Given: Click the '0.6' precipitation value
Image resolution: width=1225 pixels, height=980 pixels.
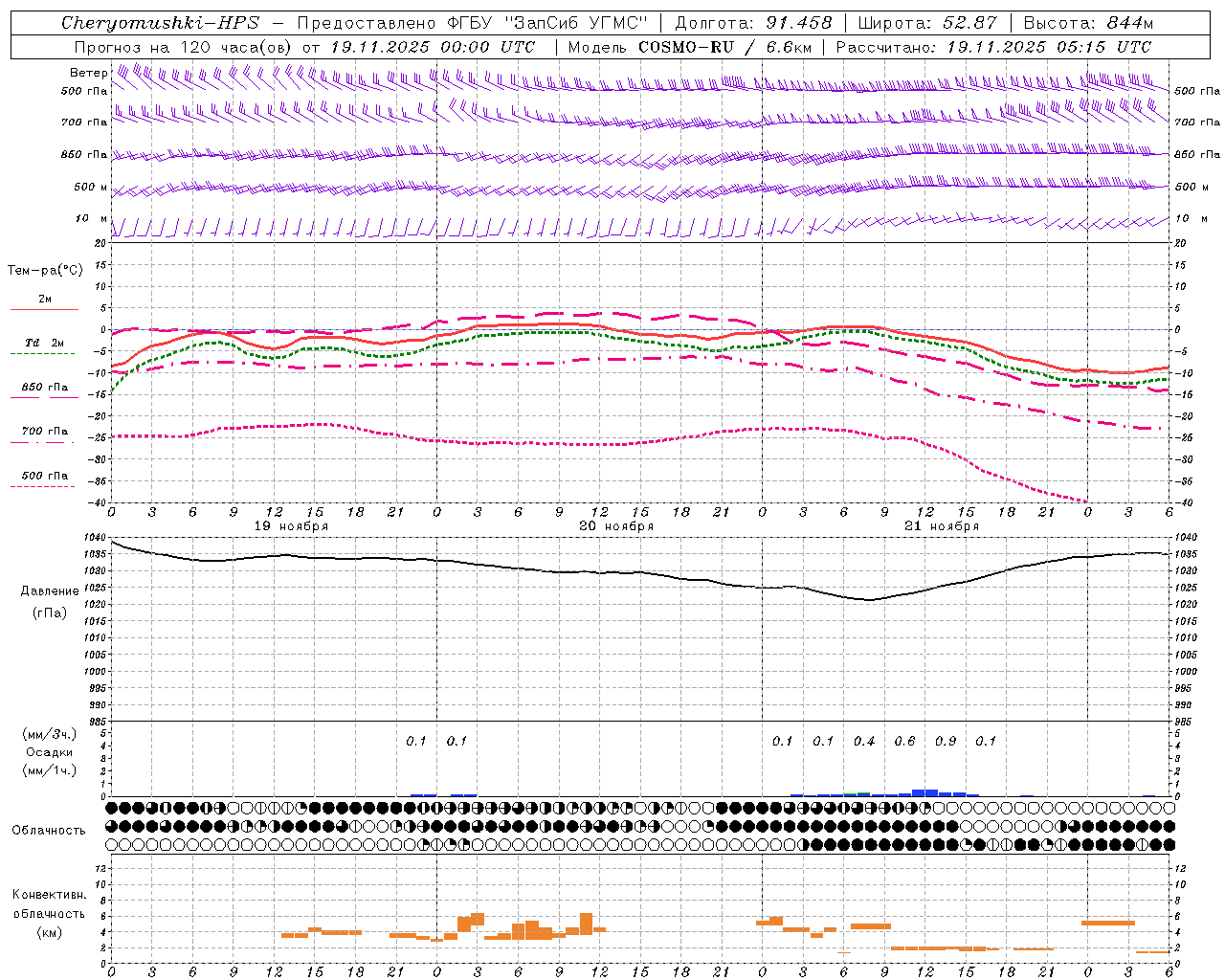Looking at the screenshot, I should point(904,741).
